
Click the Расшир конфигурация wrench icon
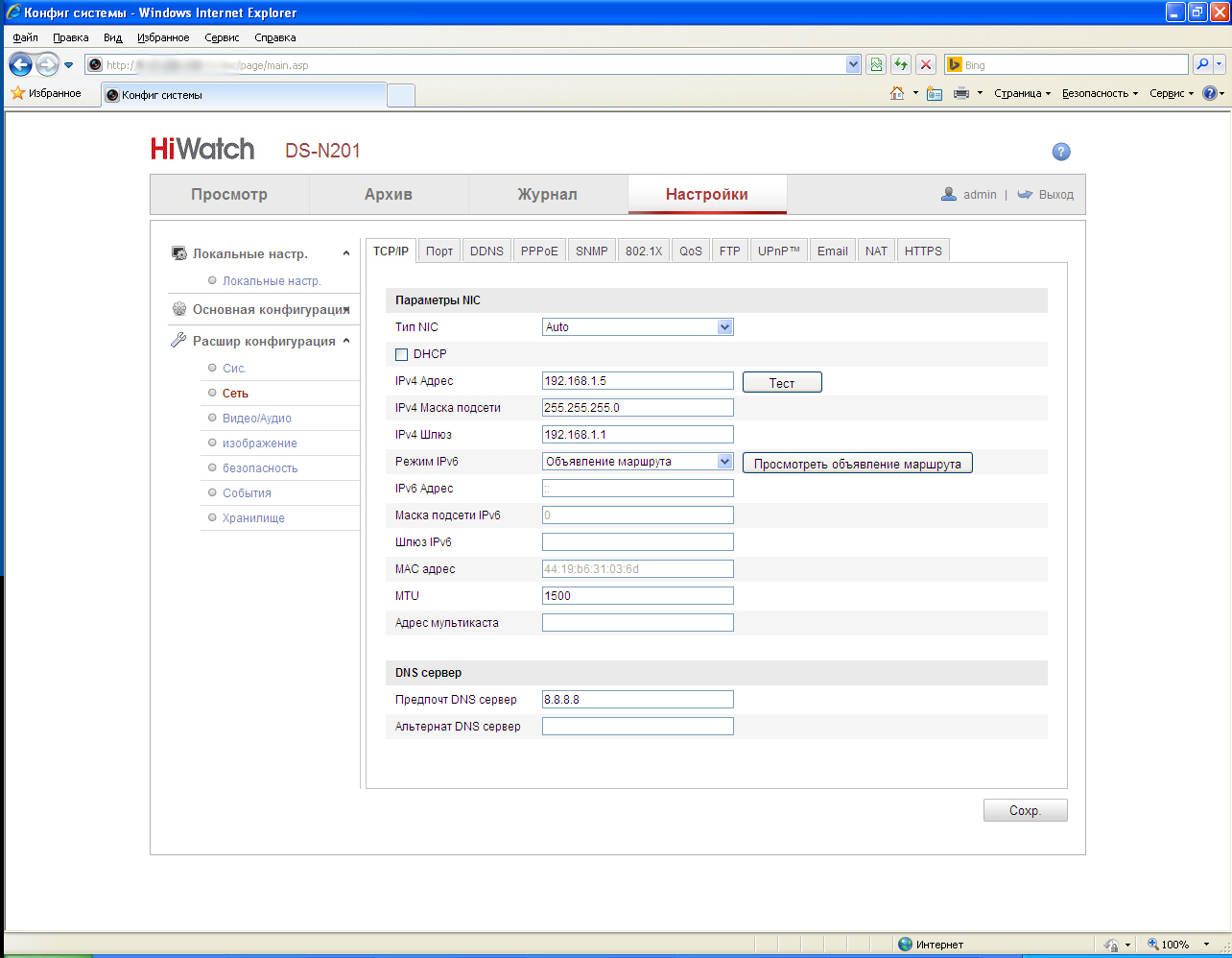point(178,341)
